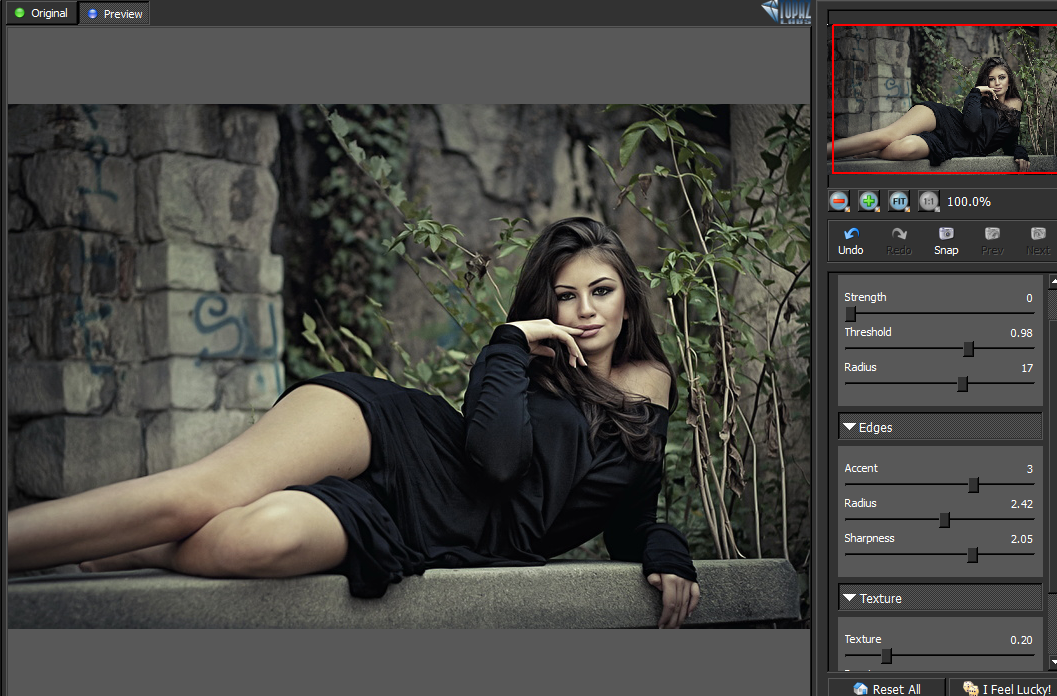The height and width of the screenshot is (696, 1057).
Task: Undo the last adjustment
Action: pos(851,240)
